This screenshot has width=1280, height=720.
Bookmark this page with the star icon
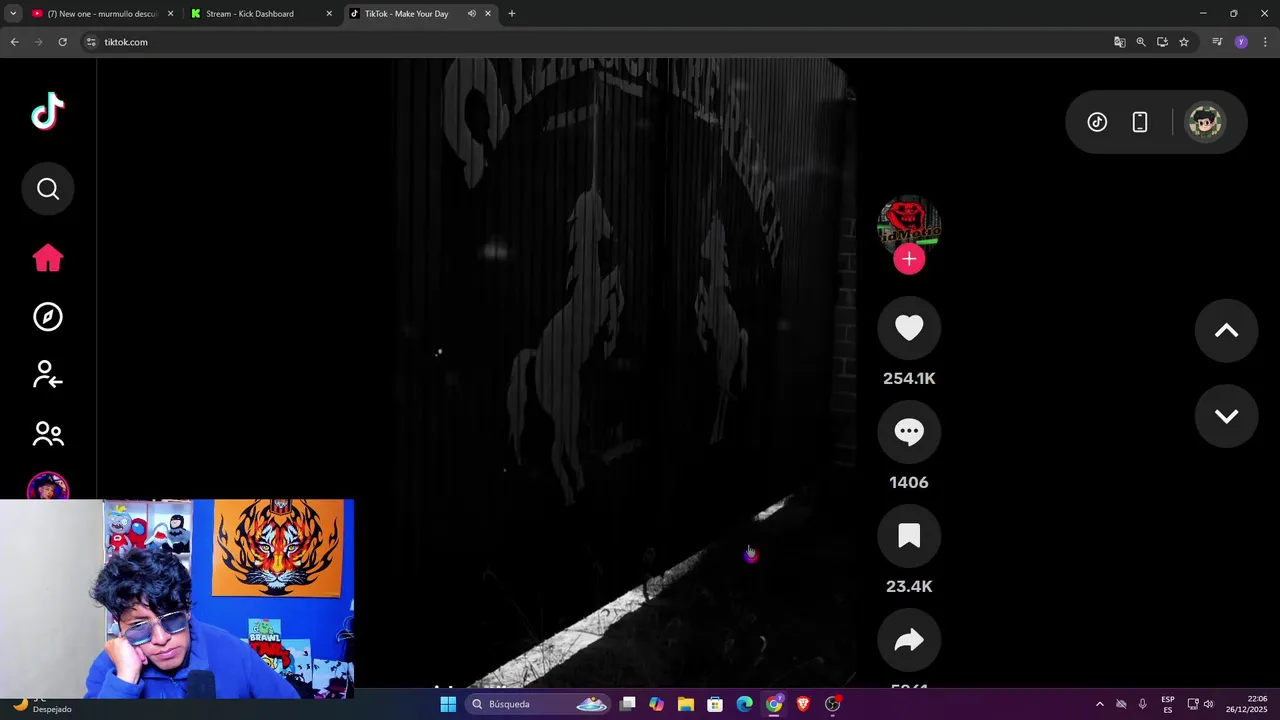[x=1184, y=42]
